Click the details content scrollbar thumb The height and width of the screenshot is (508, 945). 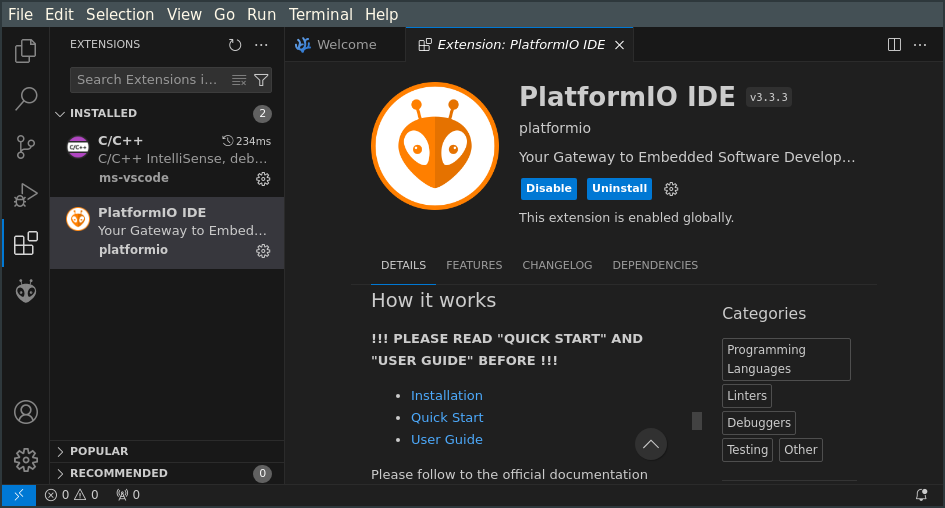[x=697, y=421]
